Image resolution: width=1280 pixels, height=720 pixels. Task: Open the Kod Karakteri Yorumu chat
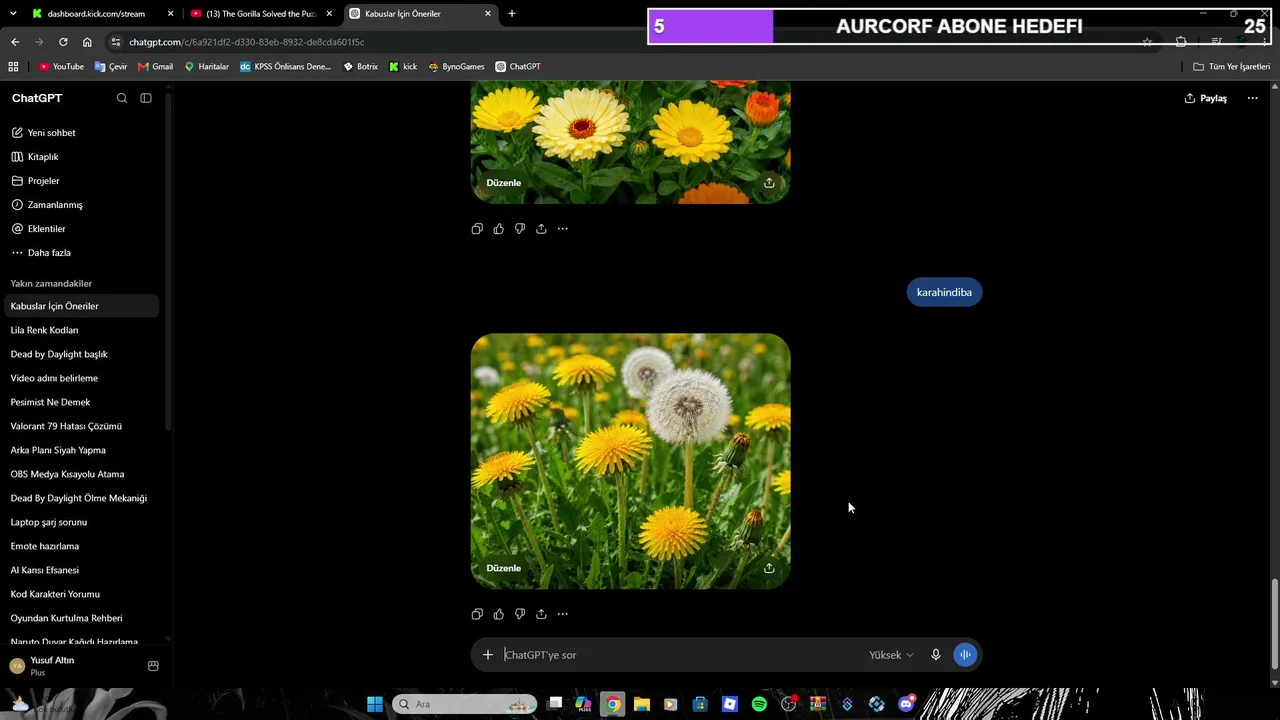click(80, 594)
